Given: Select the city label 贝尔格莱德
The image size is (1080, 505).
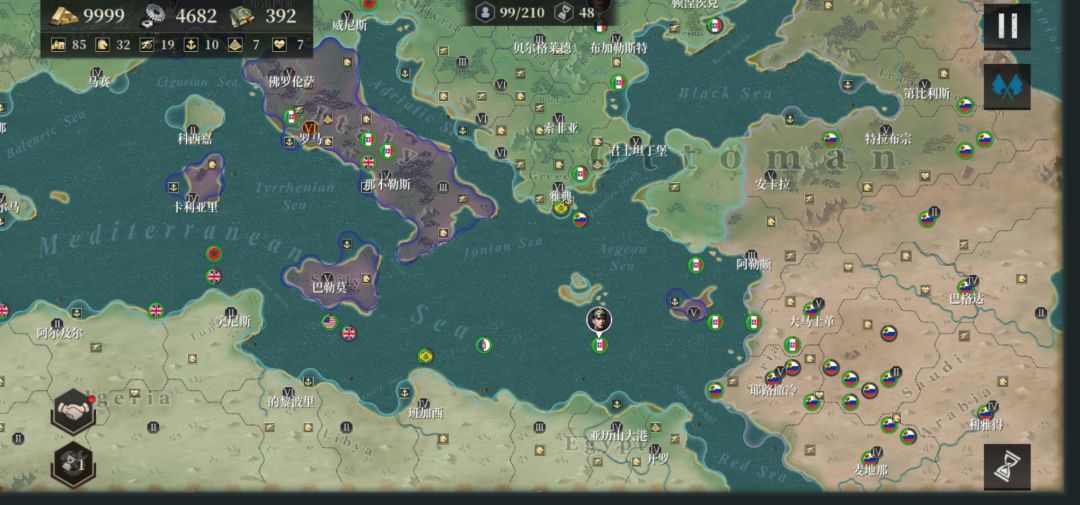Looking at the screenshot, I should click(542, 48).
